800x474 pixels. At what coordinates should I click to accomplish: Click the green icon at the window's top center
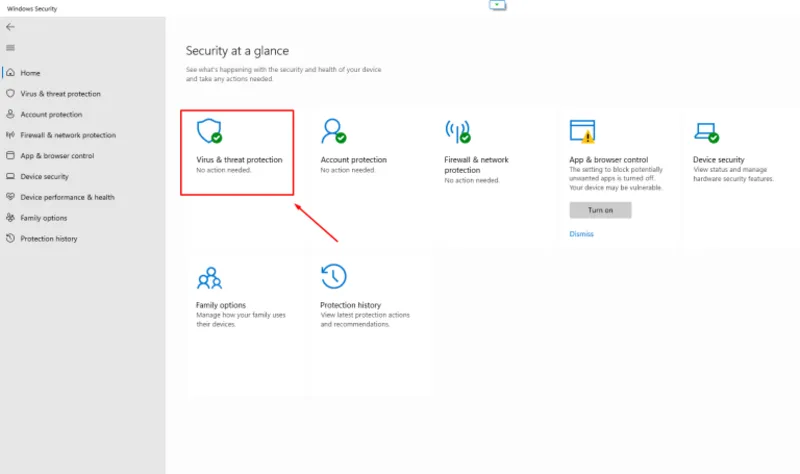[x=497, y=5]
